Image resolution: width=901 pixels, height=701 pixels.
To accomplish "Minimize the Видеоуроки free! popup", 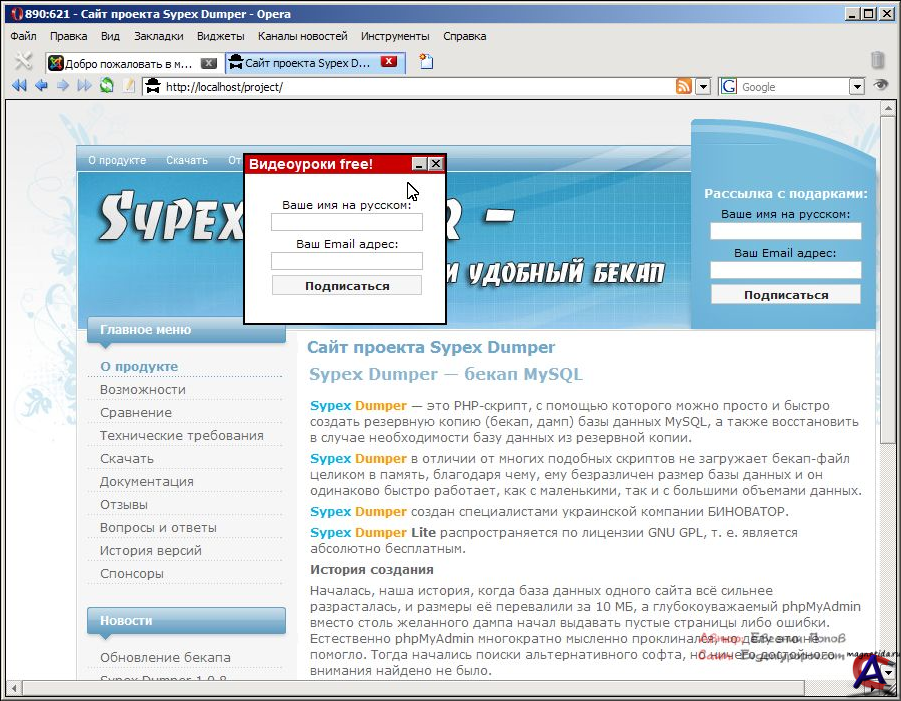I will (x=420, y=164).
